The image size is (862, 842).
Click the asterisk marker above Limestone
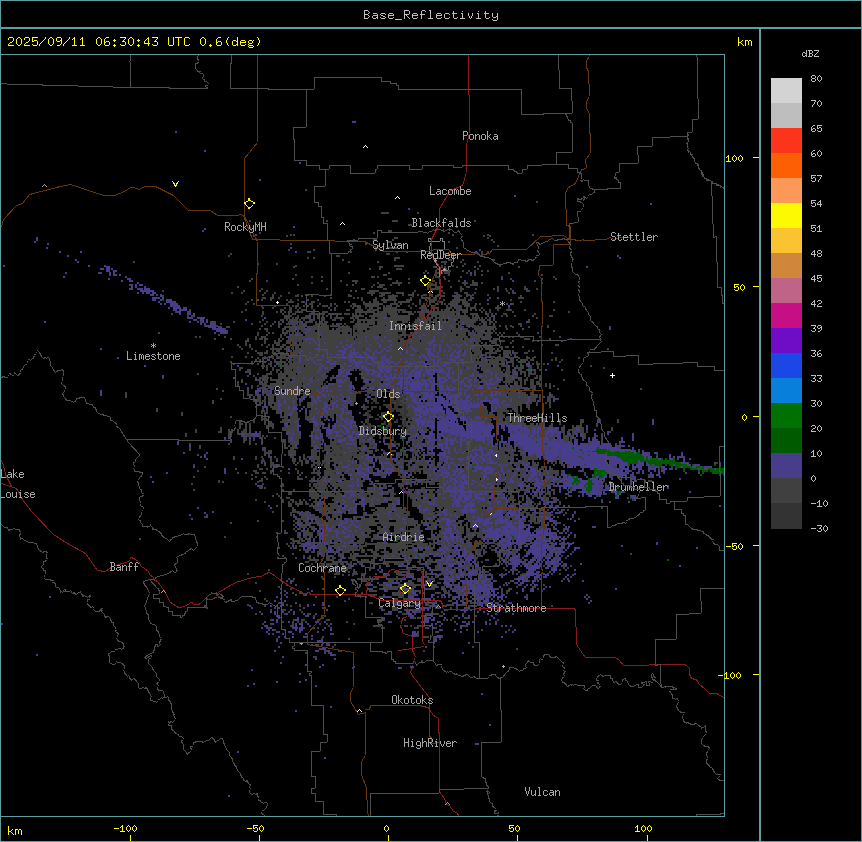point(153,346)
